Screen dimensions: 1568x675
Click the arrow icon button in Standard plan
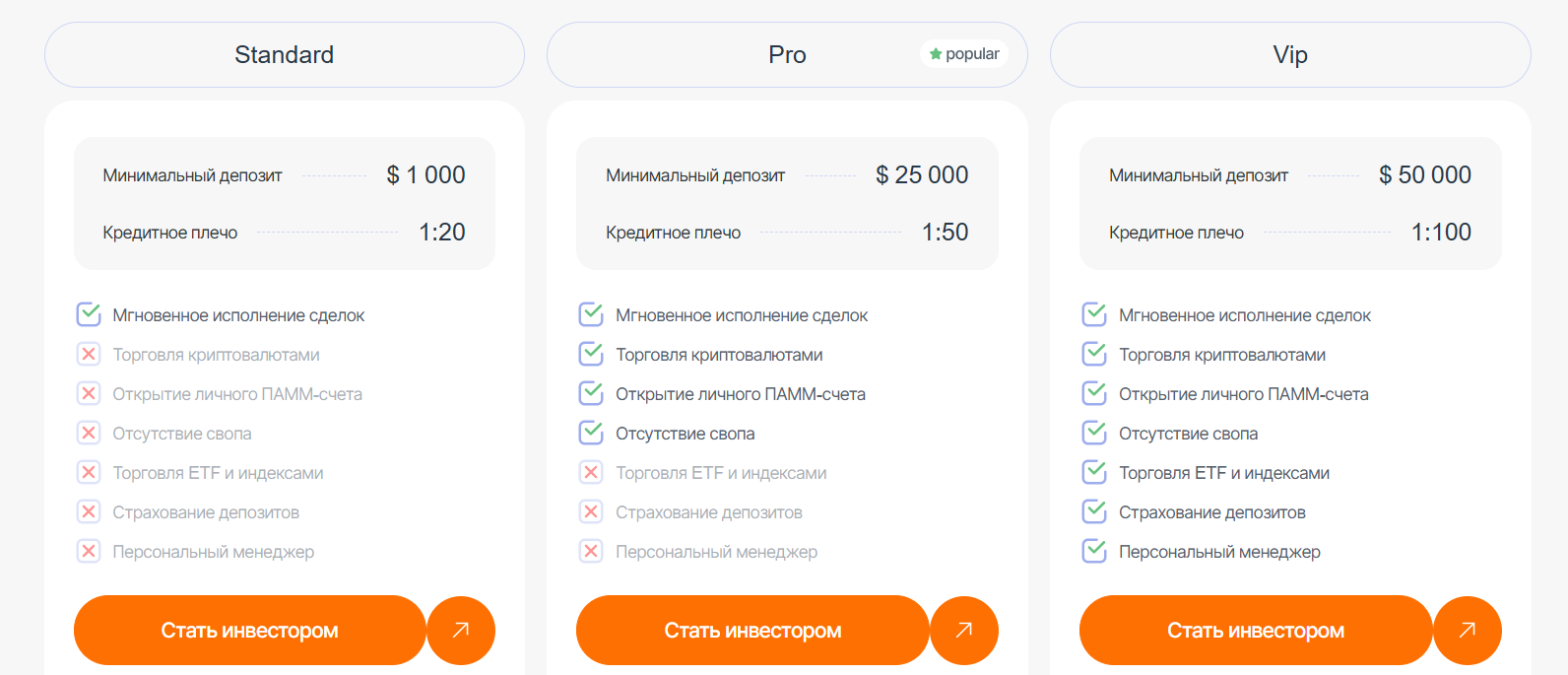click(461, 630)
